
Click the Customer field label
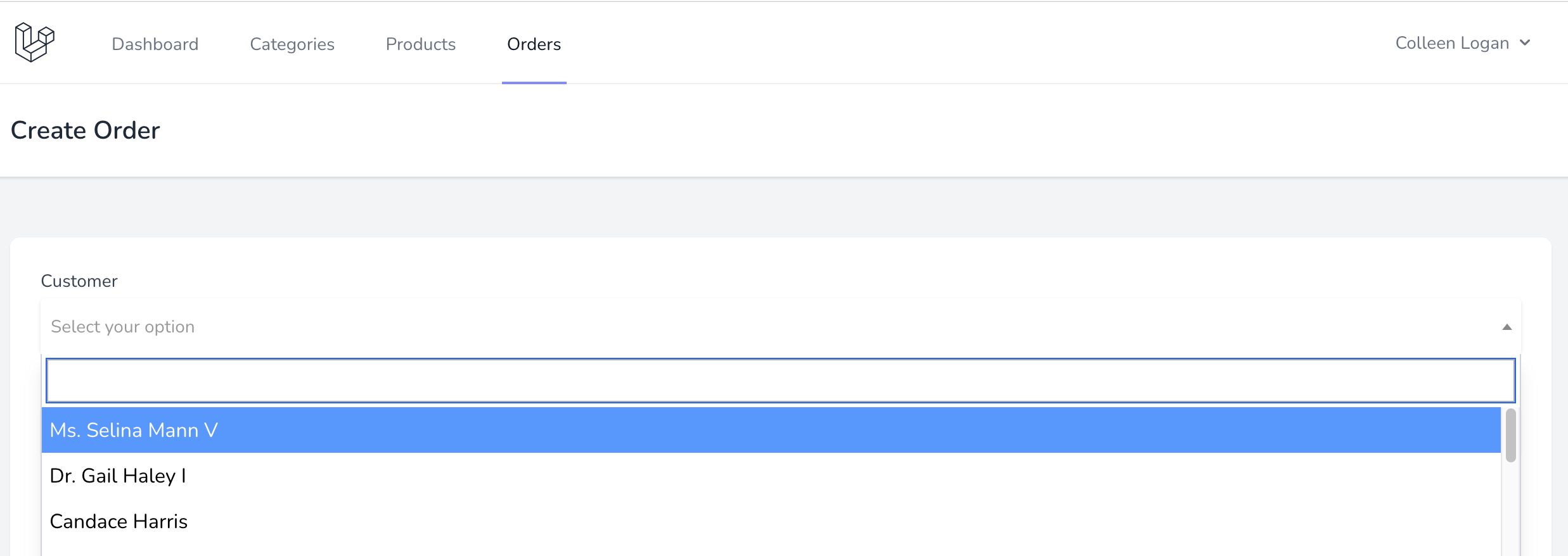point(79,281)
